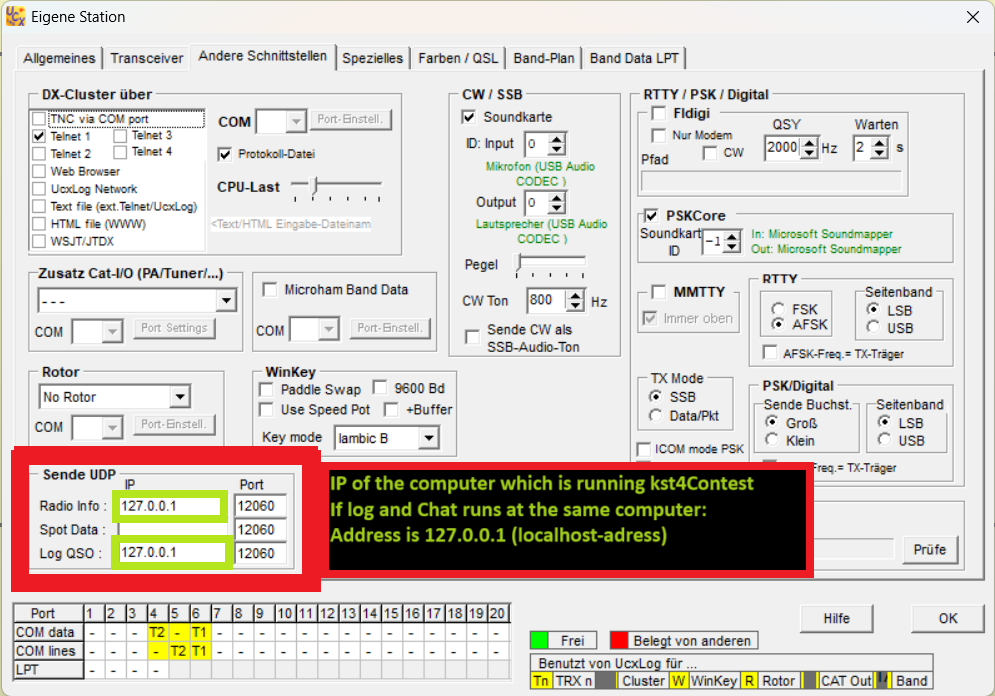
Task: Enable the Paddle Swap checkbox
Action: click(x=266, y=389)
